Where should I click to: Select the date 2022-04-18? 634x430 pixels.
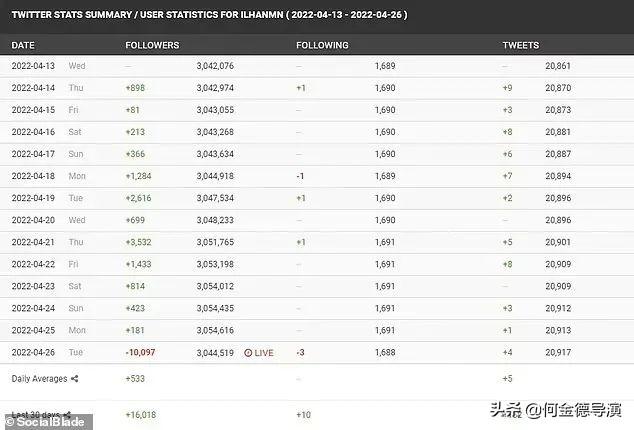(x=33, y=176)
